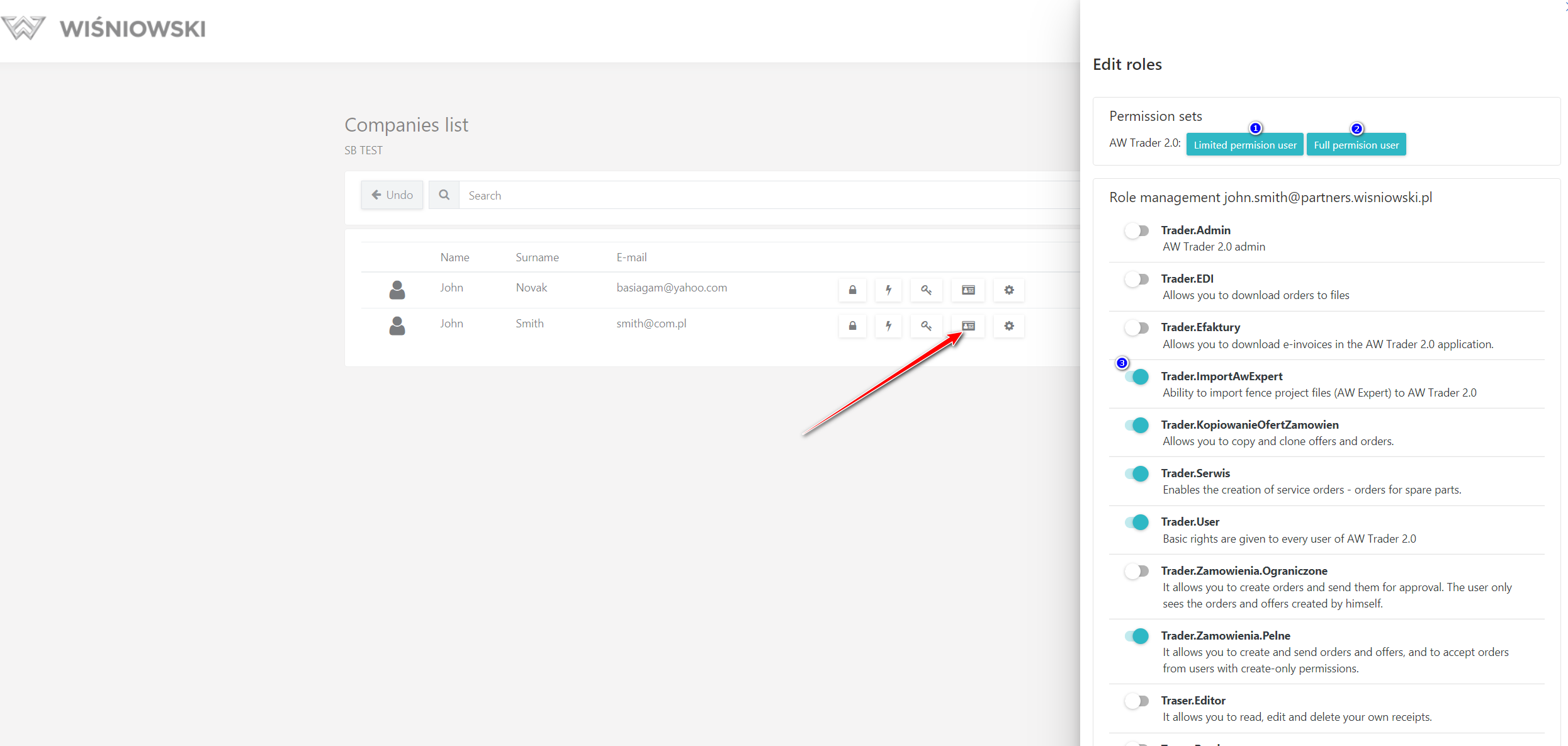Enable the Trader.Admin role toggle
Viewport: 1568px width, 746px height.
pyautogui.click(x=1137, y=231)
